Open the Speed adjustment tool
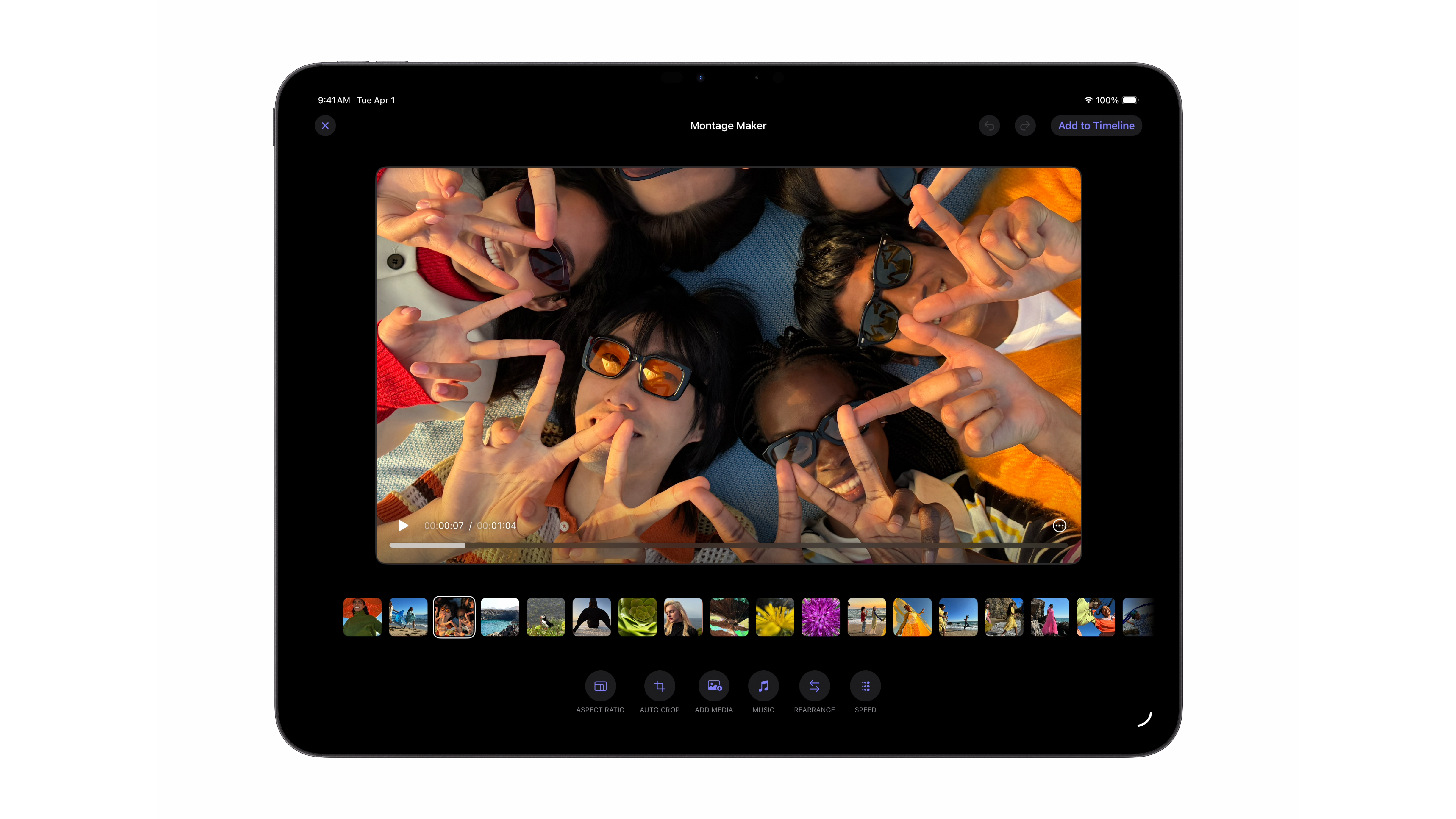The width and height of the screenshot is (1456, 819). tap(865, 686)
